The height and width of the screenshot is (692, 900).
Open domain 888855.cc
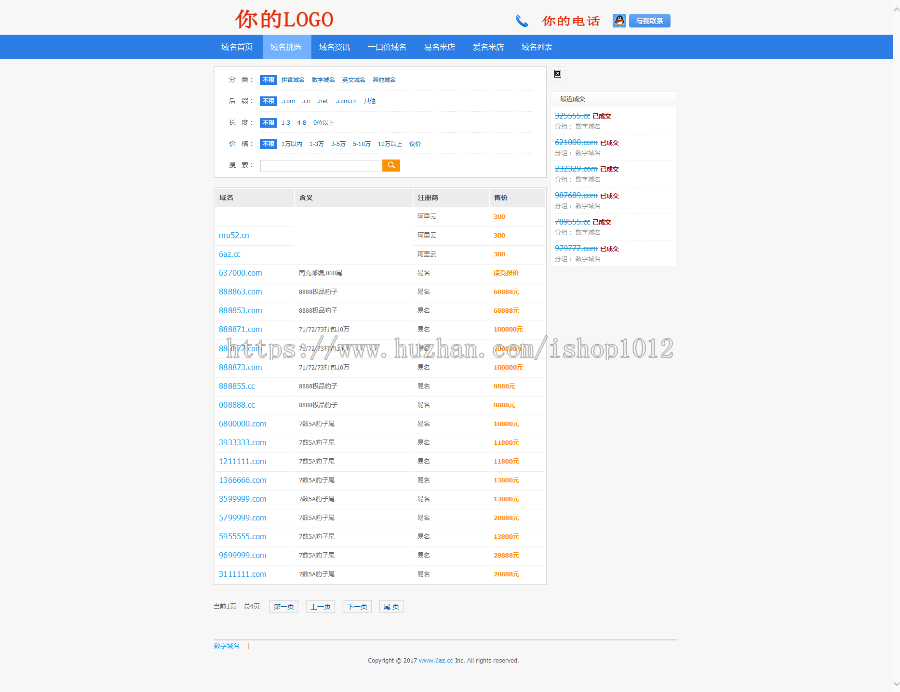tap(236, 386)
